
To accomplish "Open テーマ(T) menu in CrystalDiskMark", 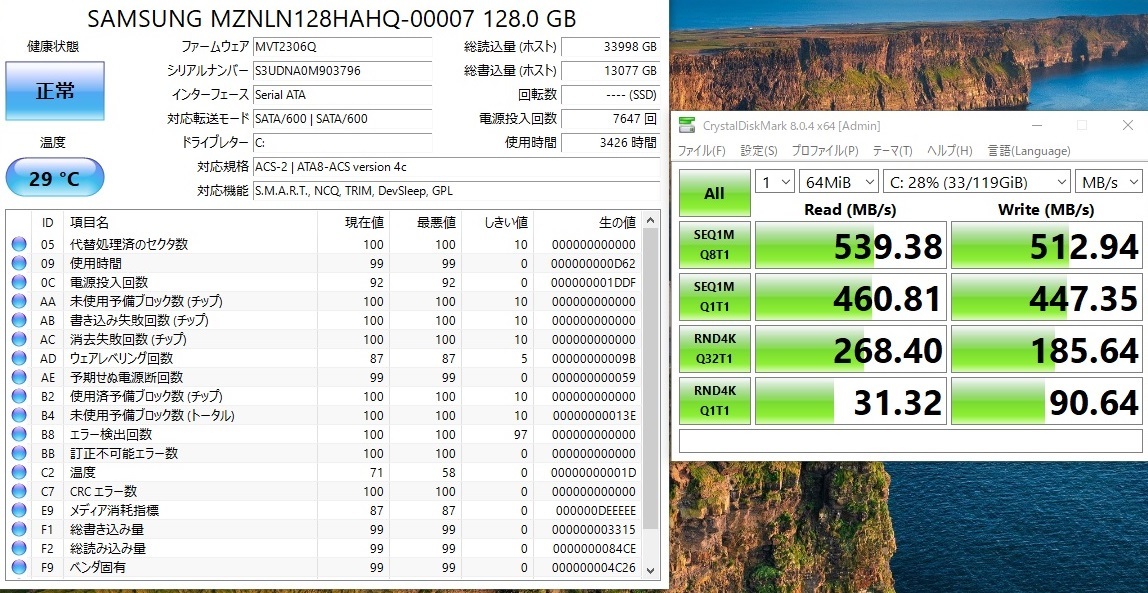I will click(892, 151).
